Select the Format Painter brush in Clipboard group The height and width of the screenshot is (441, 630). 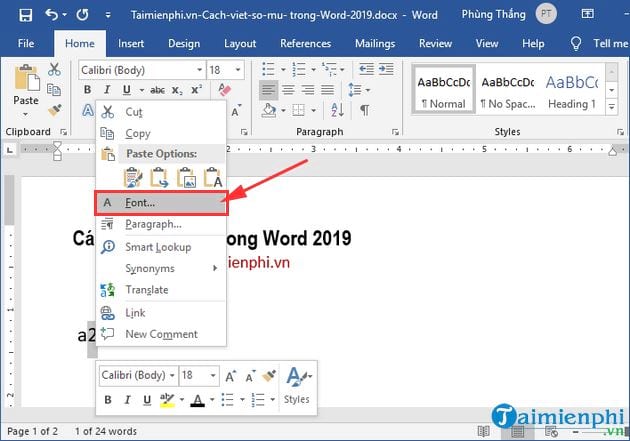coord(54,110)
